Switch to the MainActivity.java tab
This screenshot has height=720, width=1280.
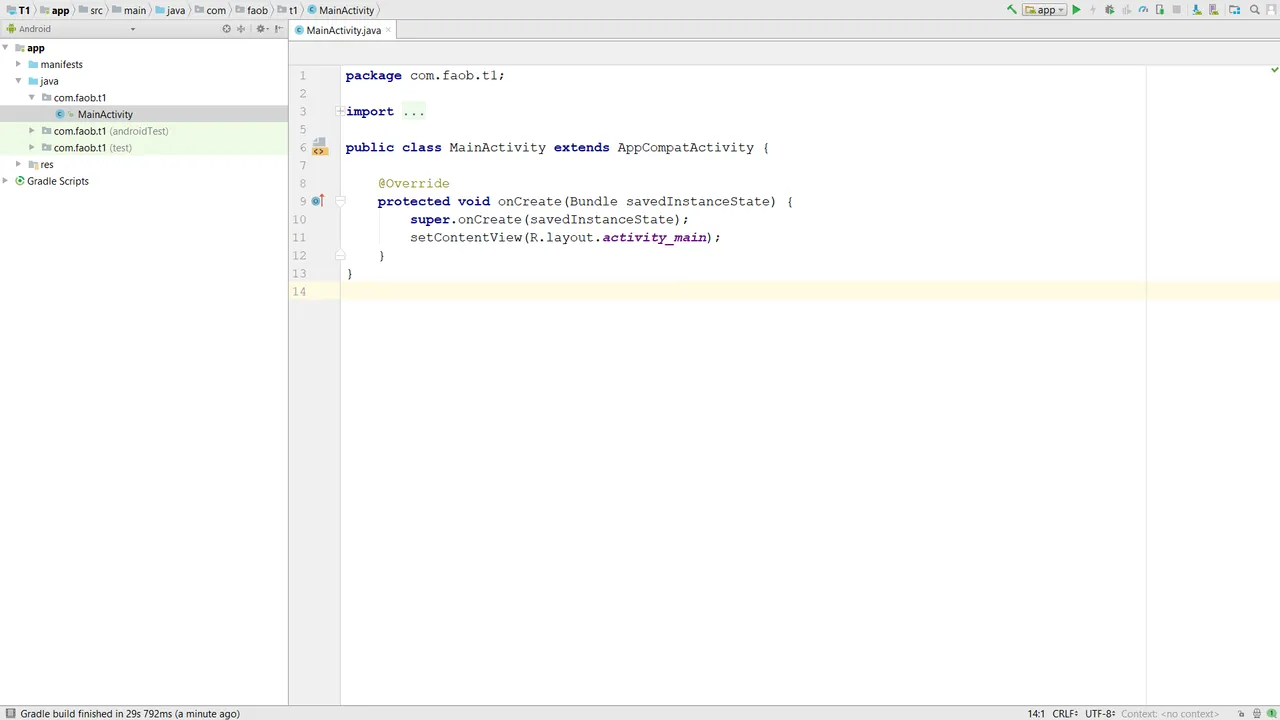pos(343,30)
